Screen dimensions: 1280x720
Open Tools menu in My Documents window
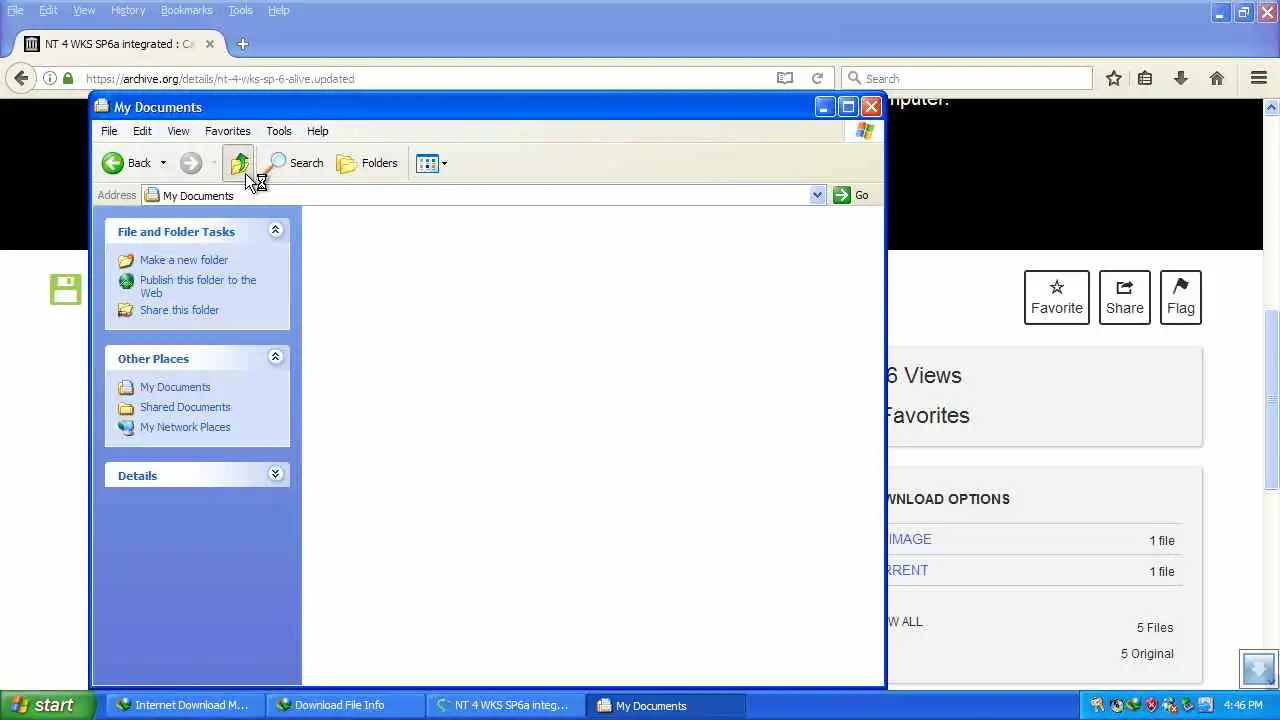[x=278, y=131]
